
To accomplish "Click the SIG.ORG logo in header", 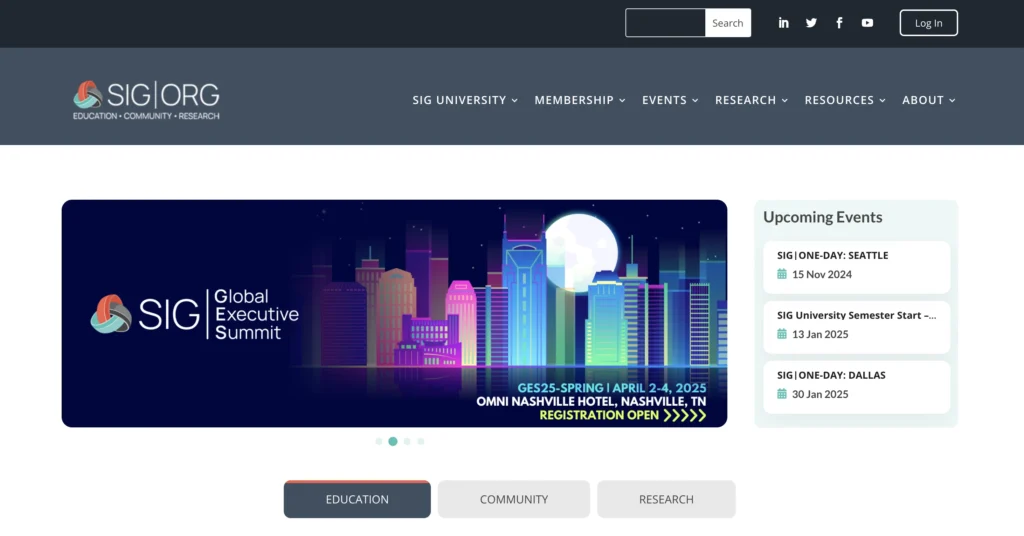I will pos(146,100).
